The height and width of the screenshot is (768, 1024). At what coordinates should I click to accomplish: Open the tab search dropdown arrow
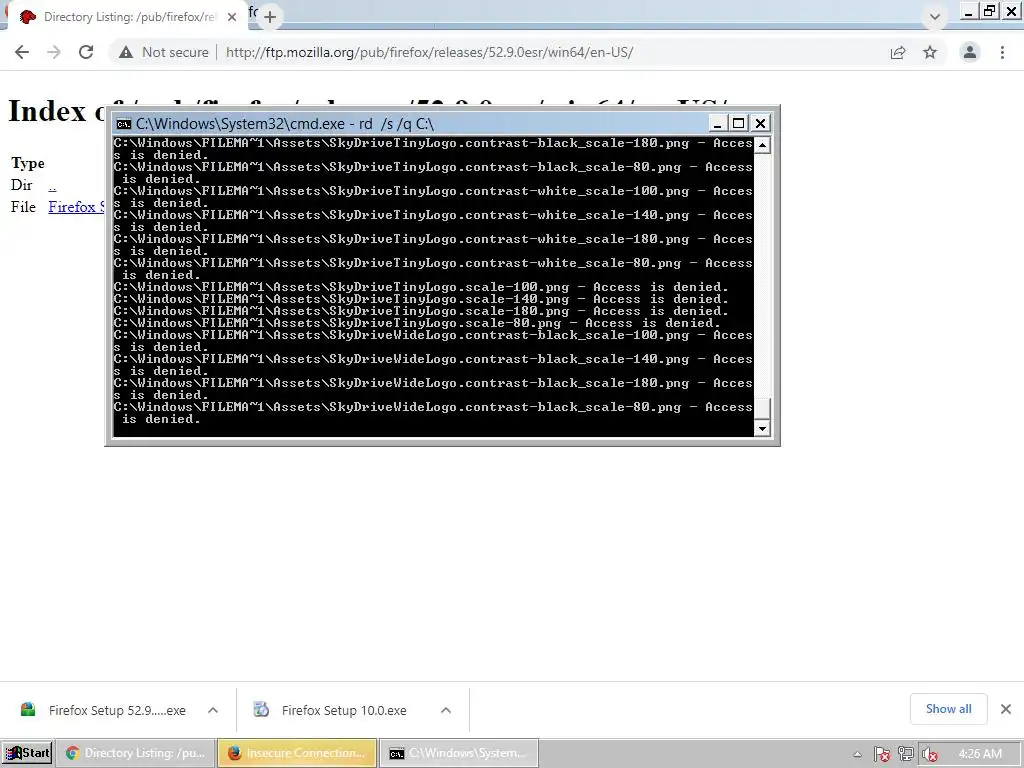[935, 17]
